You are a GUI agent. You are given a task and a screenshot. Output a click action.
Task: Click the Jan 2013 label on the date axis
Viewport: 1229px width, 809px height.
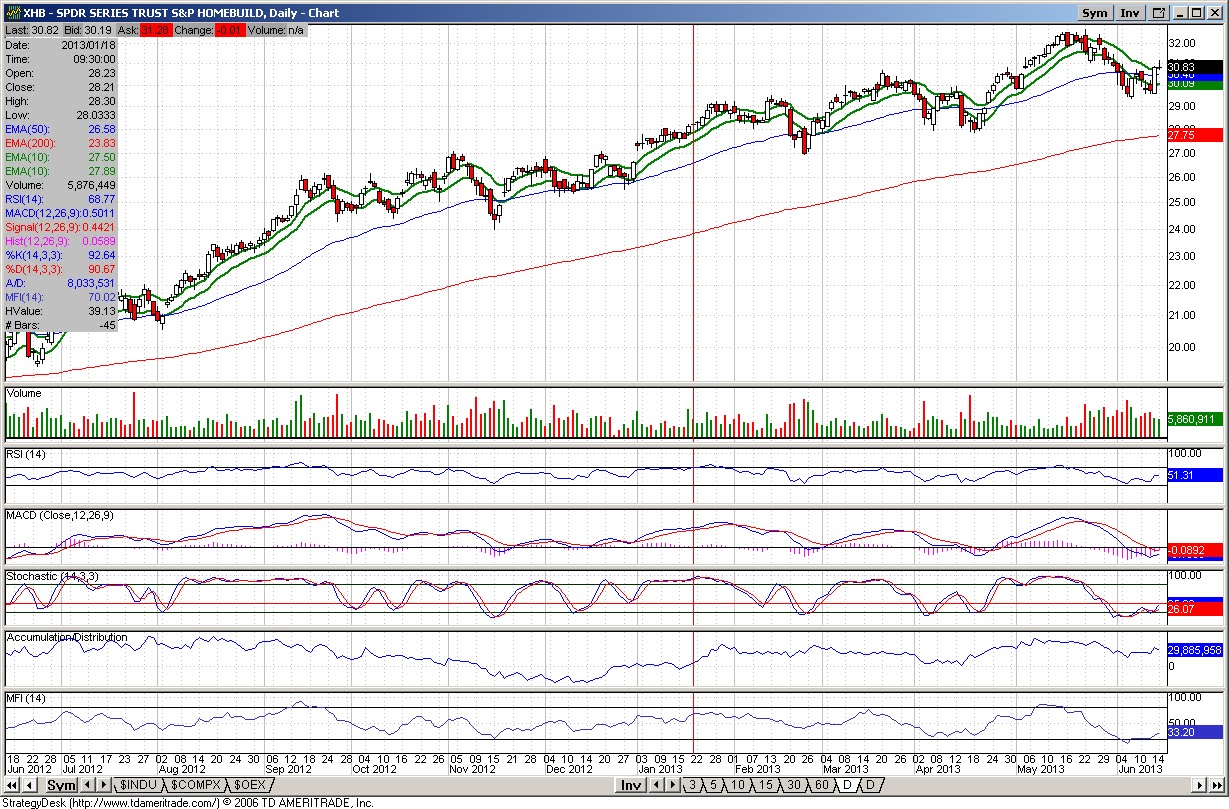click(x=661, y=769)
